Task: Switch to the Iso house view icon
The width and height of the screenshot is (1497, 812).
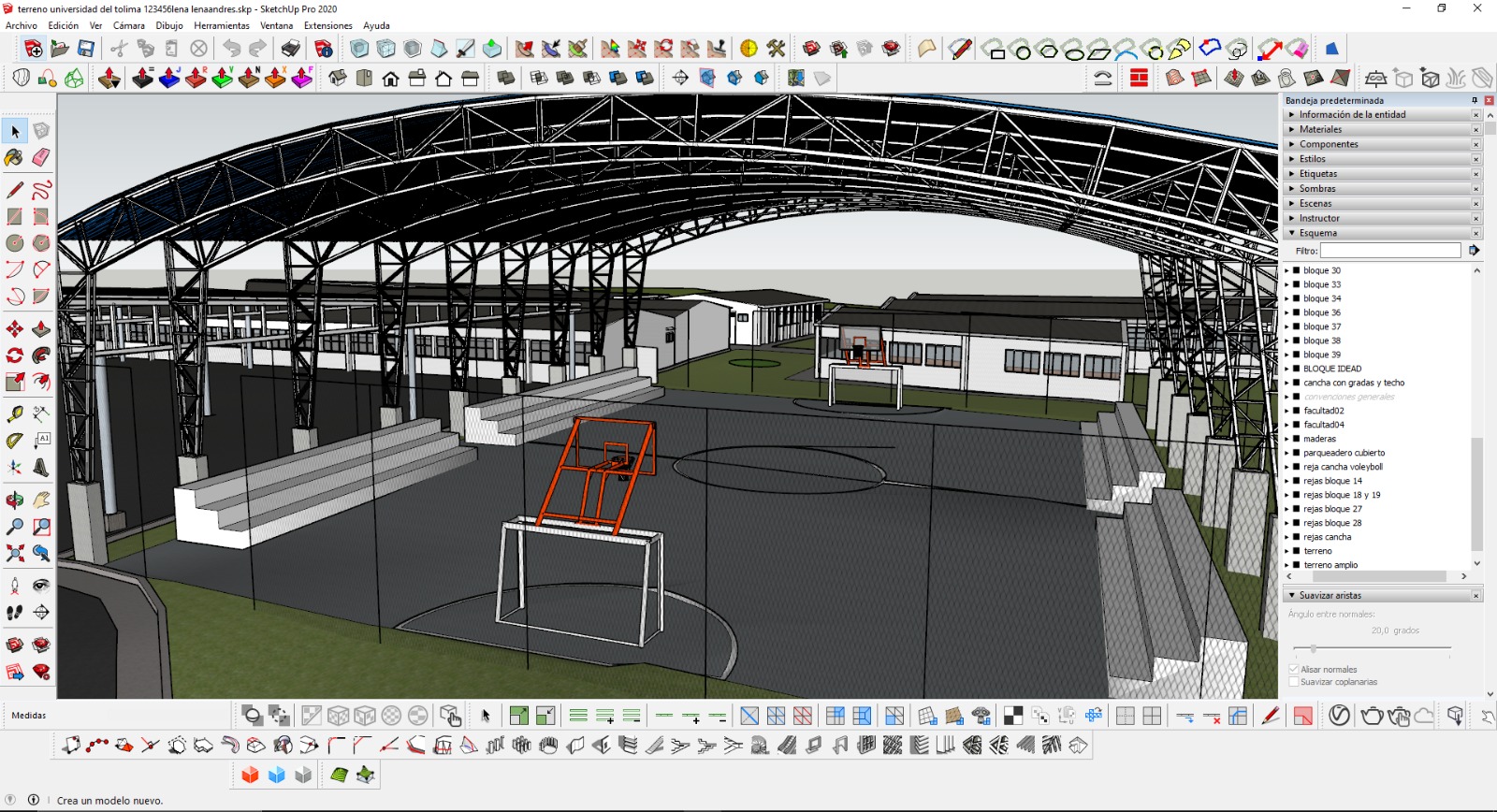Action: point(338,79)
